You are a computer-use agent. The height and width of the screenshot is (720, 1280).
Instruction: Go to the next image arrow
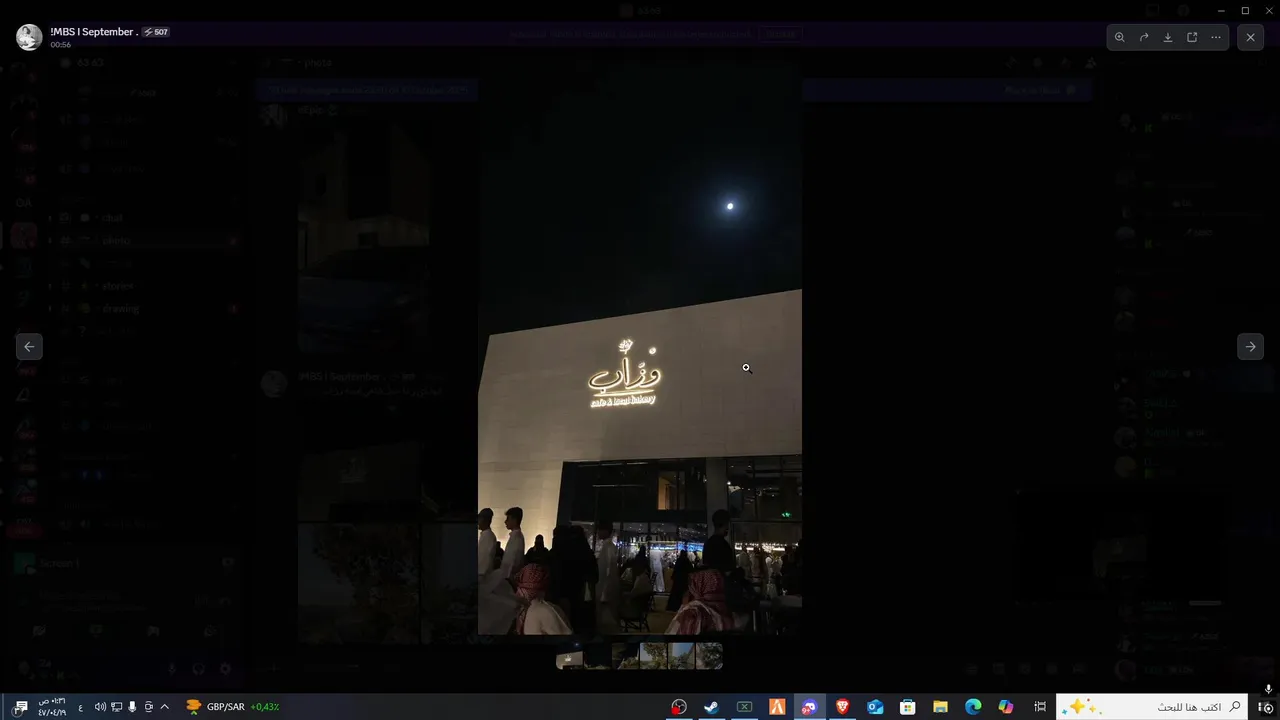click(x=1250, y=346)
